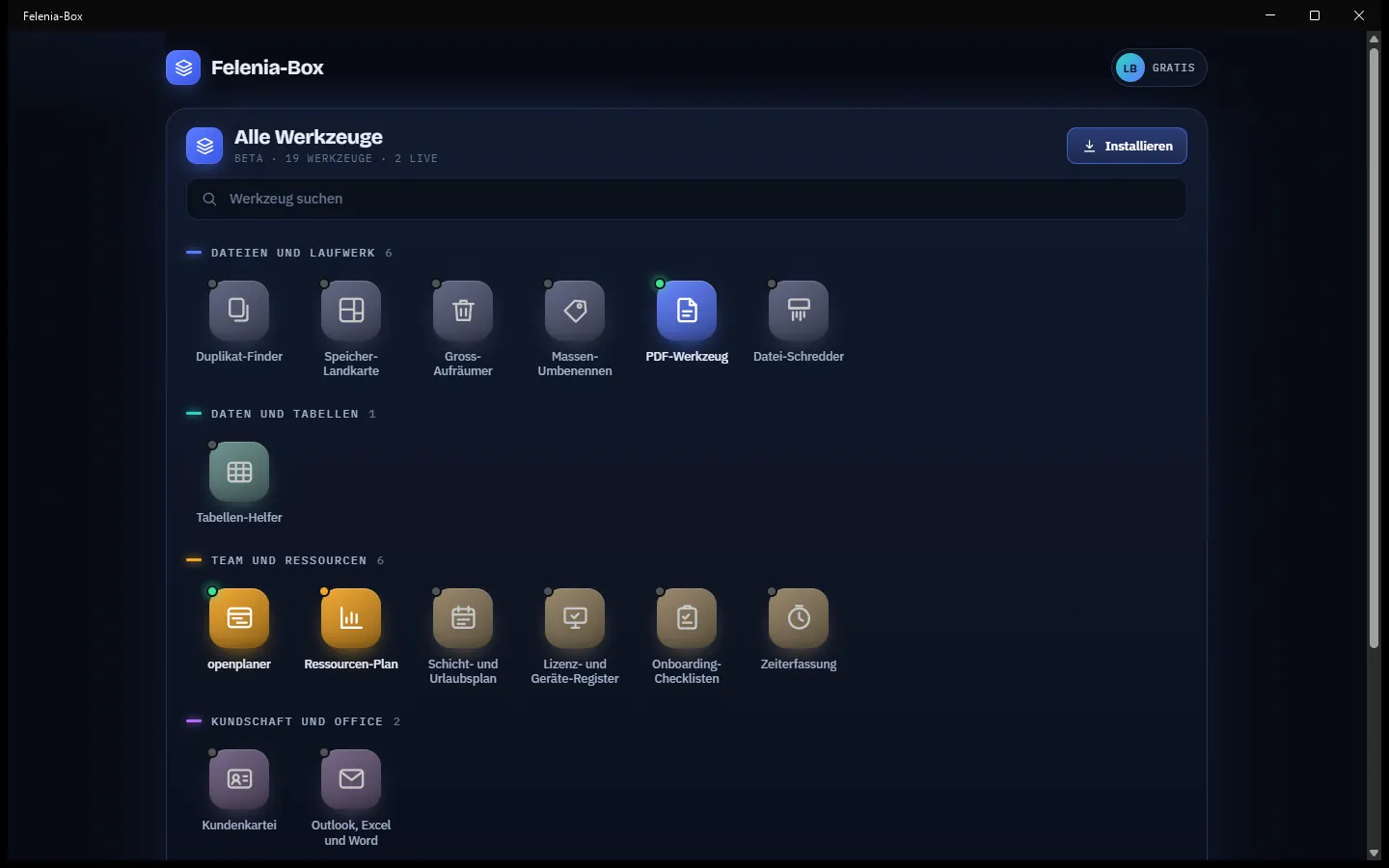
Task: Select Lizenz- und Geräte-Register icon
Action: pyautogui.click(x=575, y=618)
